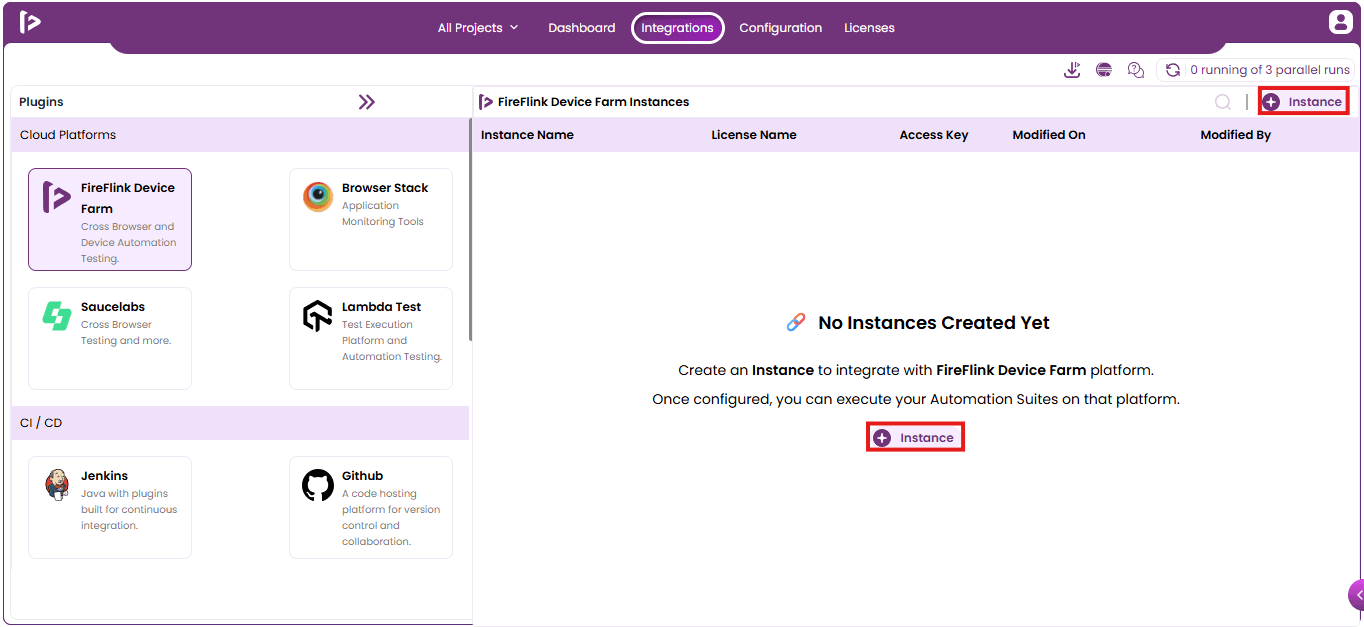Viewport: 1364px width, 627px height.
Task: Click the Instance Name column header
Action: point(527,135)
